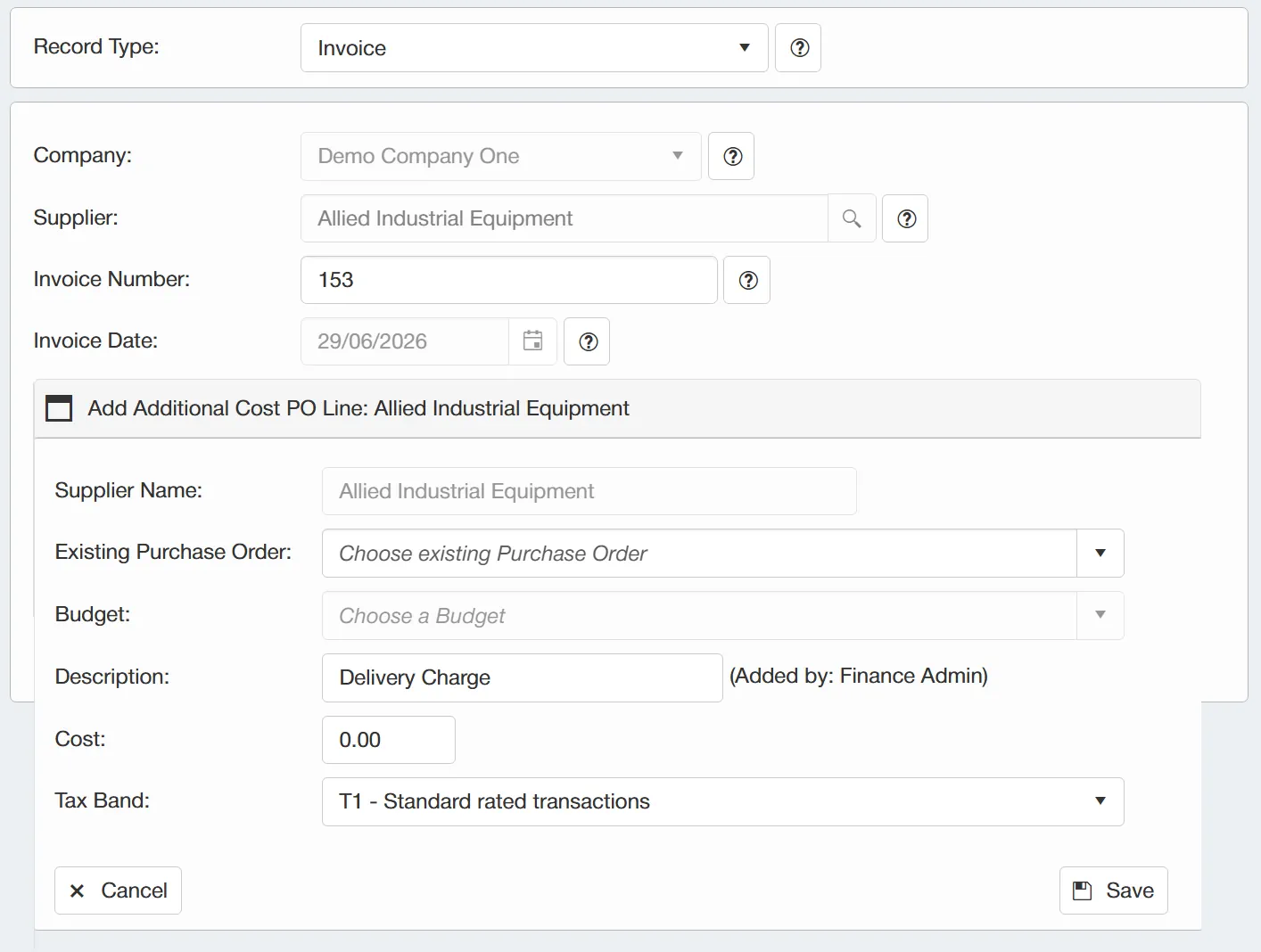
Task: Click the 'Add Additional Cost PO Line' title
Action: coord(359,408)
